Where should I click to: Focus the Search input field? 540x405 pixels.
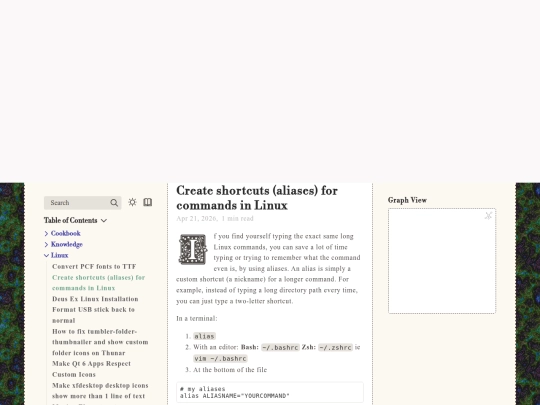pos(83,203)
